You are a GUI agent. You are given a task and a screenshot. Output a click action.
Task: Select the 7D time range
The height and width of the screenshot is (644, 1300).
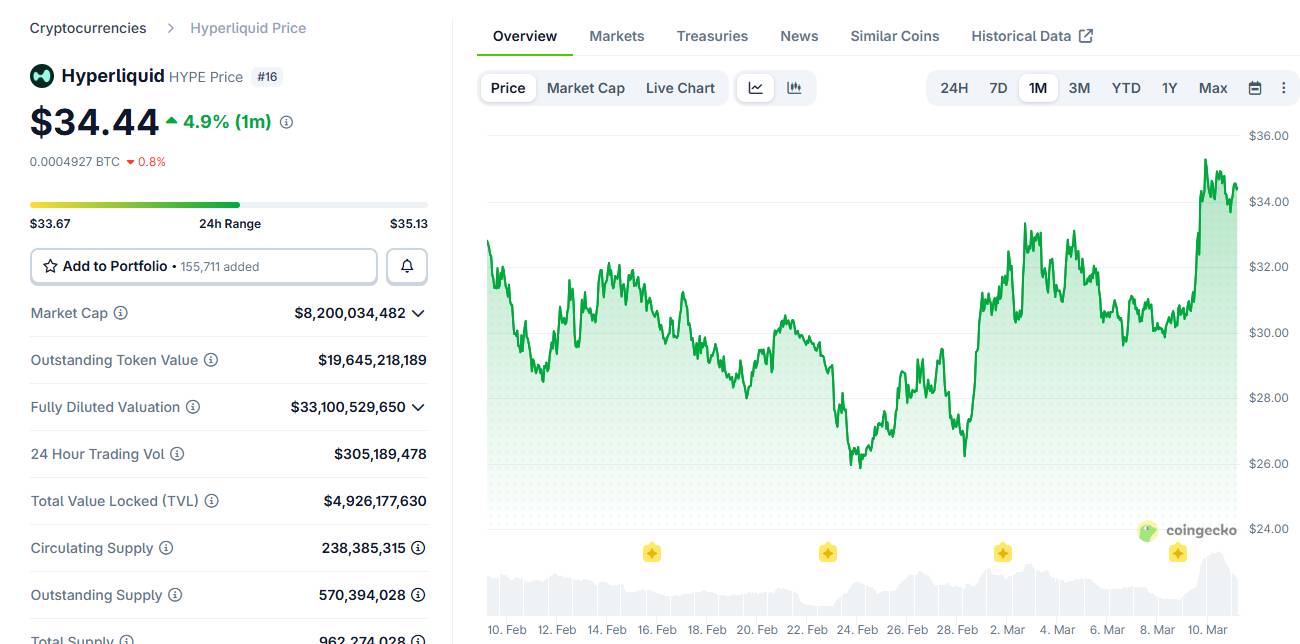[x=998, y=88]
